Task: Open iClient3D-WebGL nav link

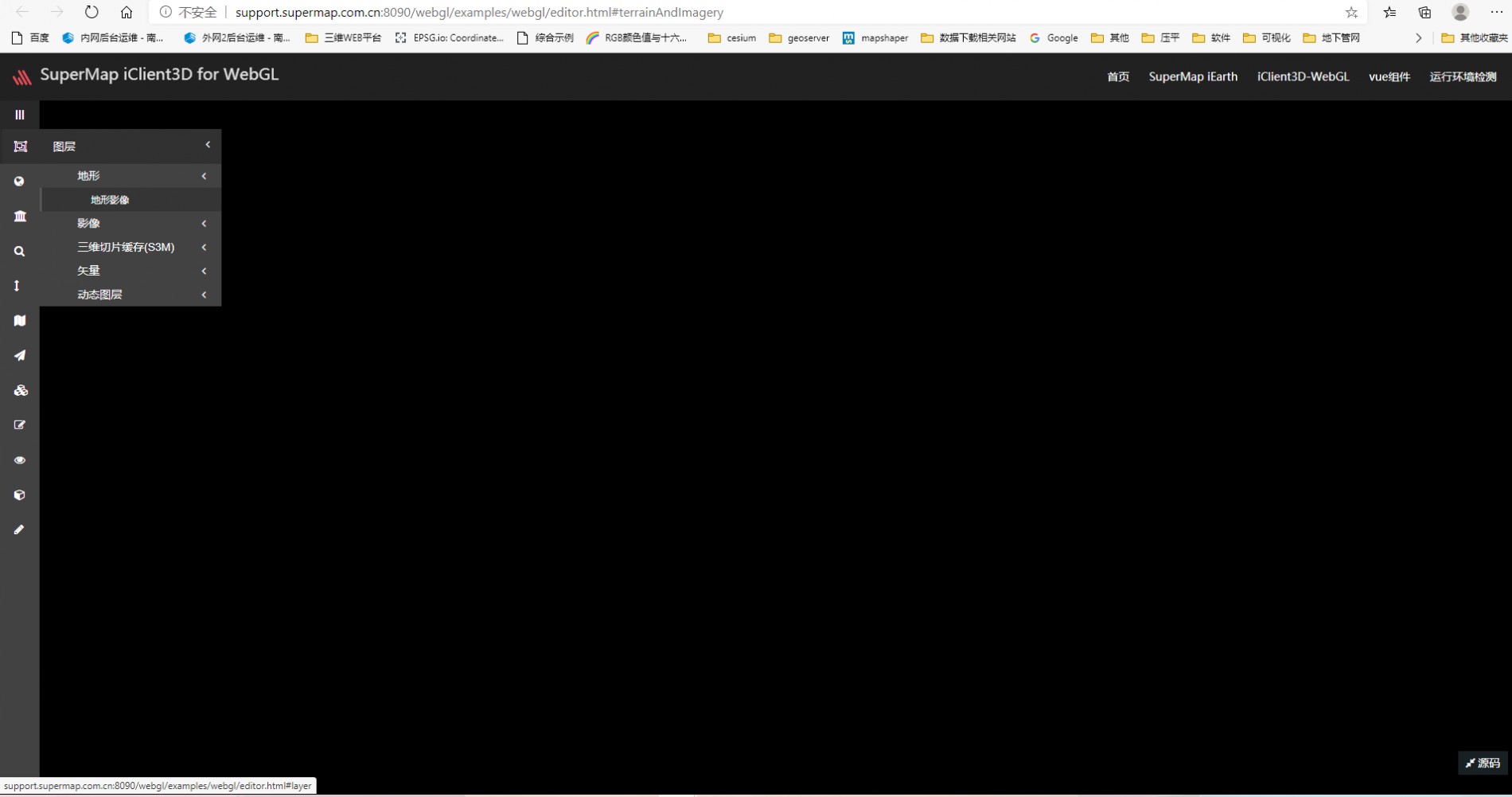Action: coord(1303,76)
